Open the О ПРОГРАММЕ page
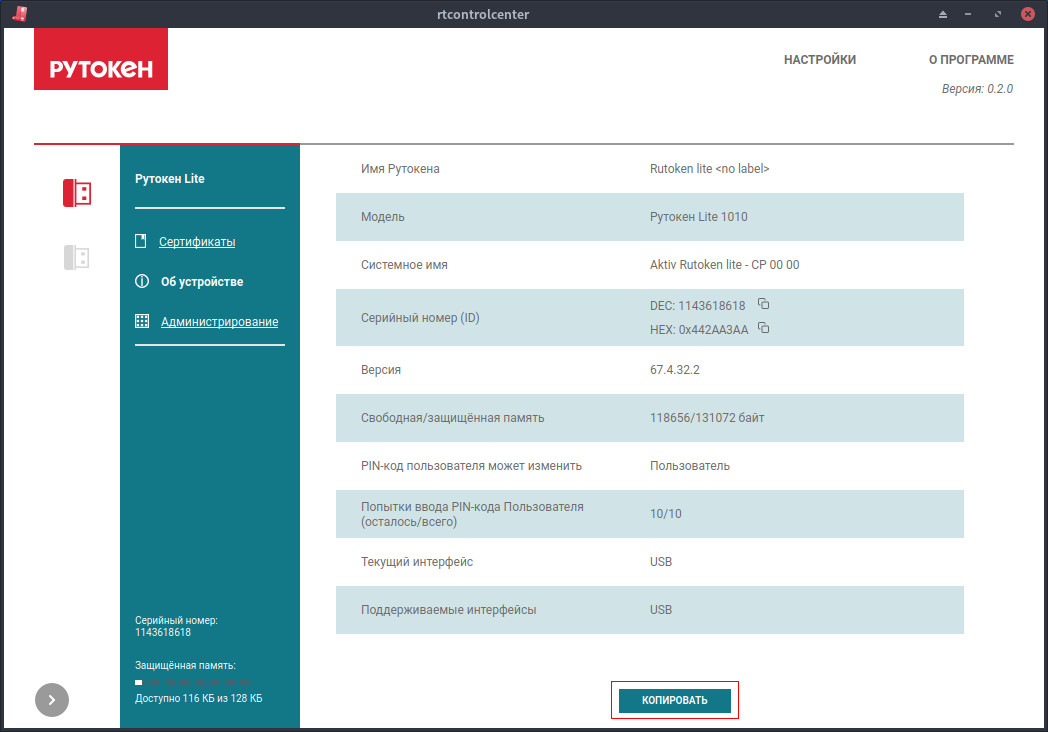1048x732 pixels. point(971,59)
